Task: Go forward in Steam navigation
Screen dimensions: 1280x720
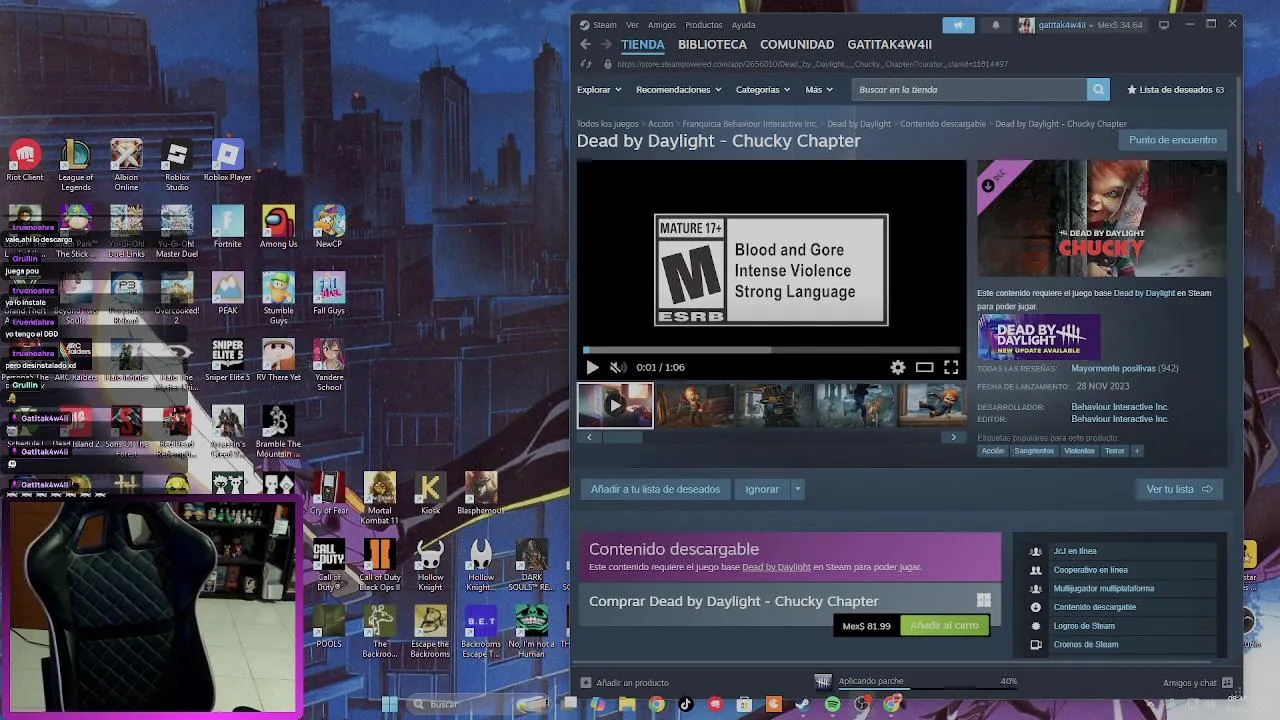Action: (606, 44)
